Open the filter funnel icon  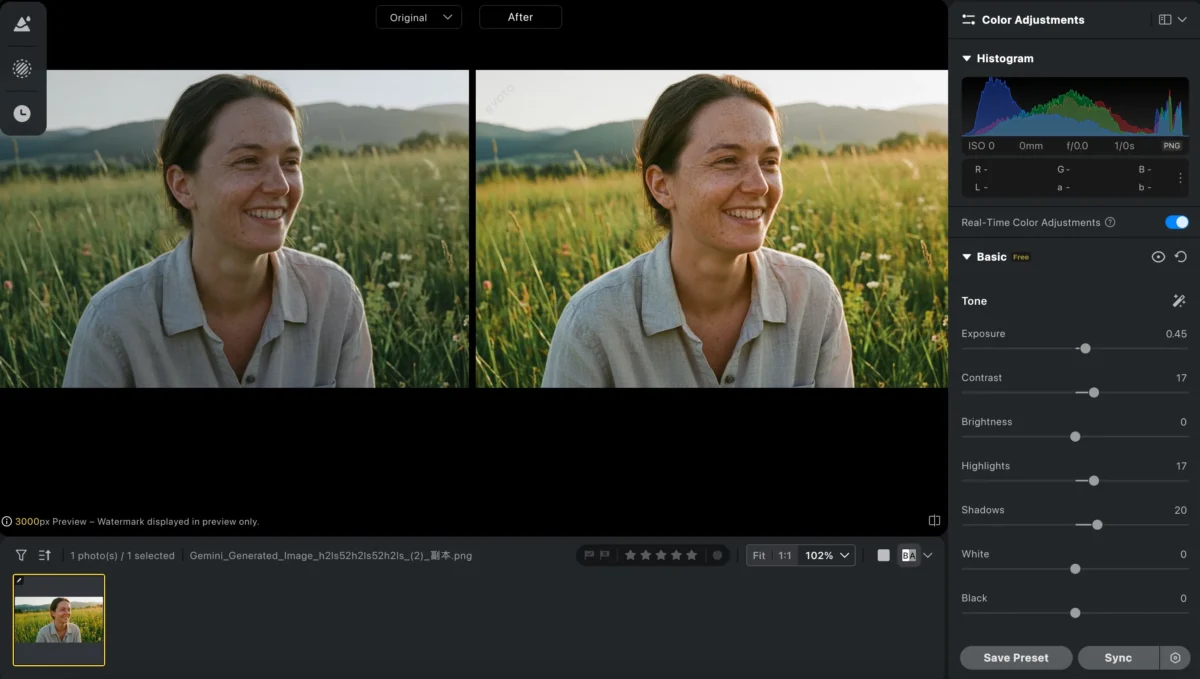point(21,555)
